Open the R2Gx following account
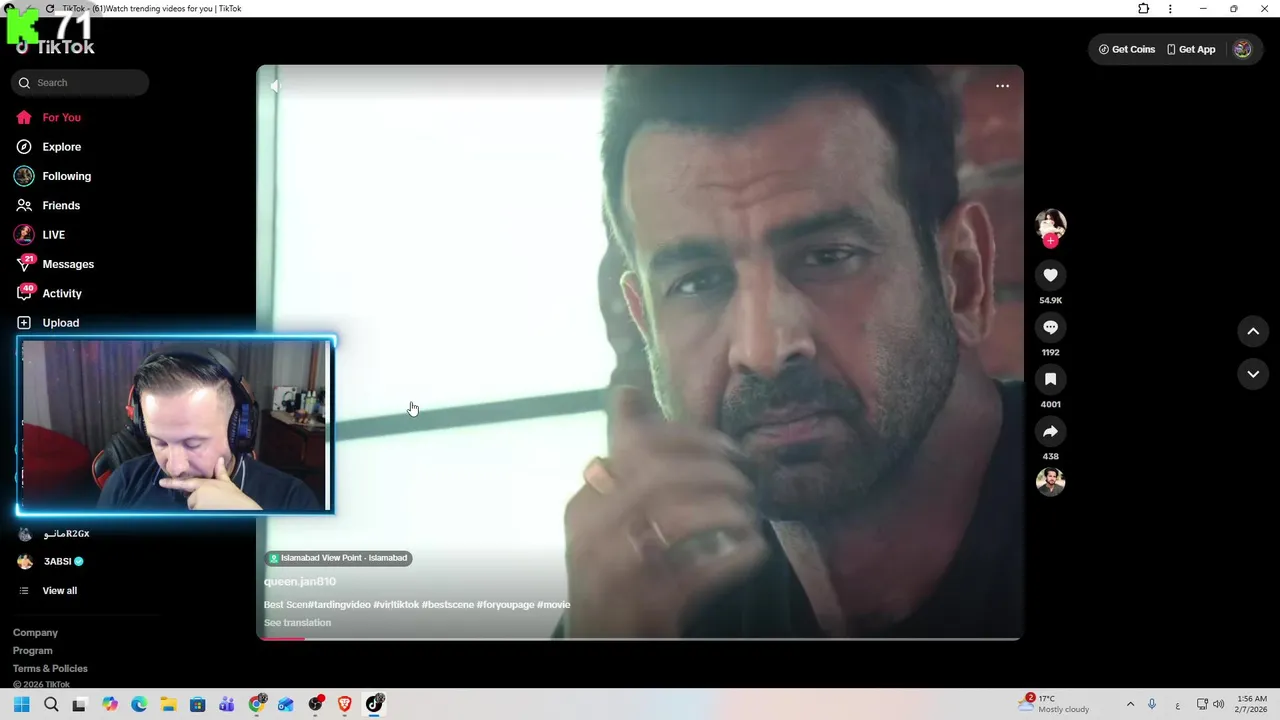 coord(54,534)
